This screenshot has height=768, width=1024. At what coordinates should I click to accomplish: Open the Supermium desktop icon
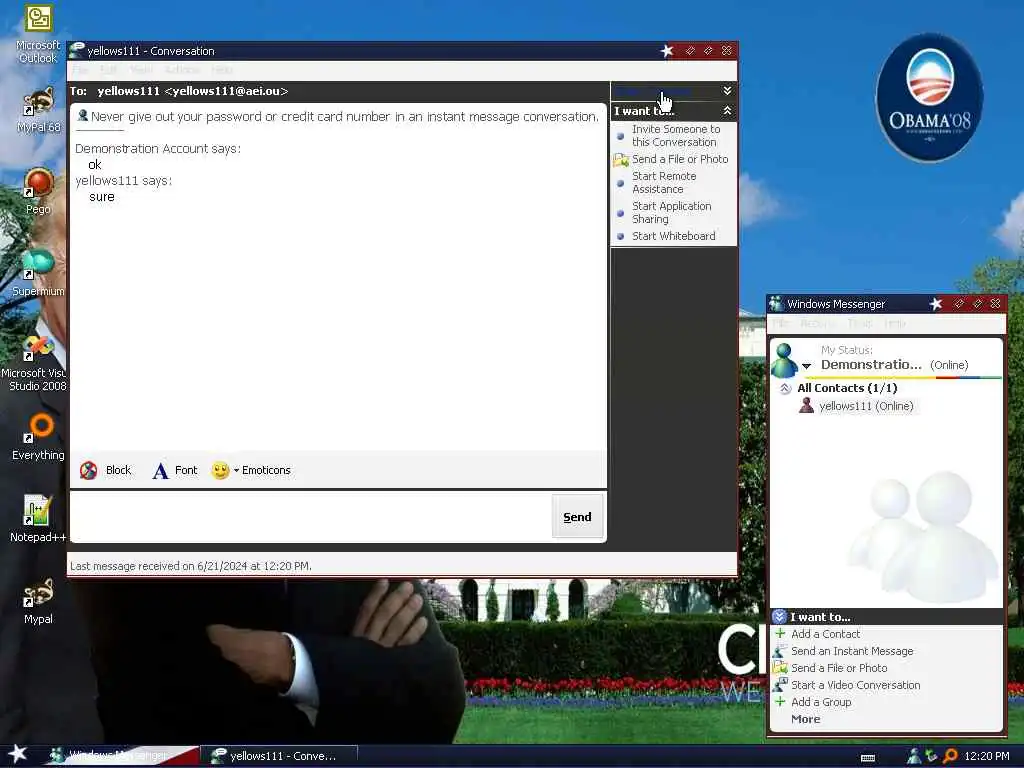(38, 273)
